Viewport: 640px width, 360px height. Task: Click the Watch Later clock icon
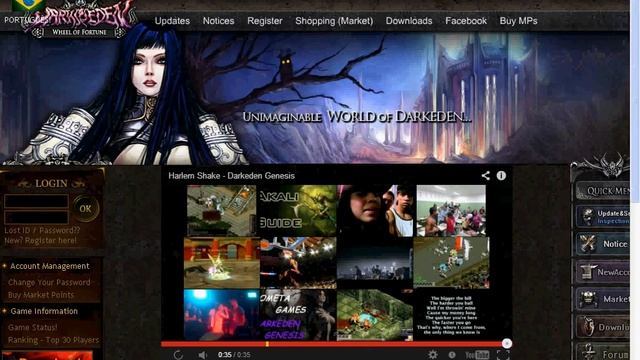[452, 355]
